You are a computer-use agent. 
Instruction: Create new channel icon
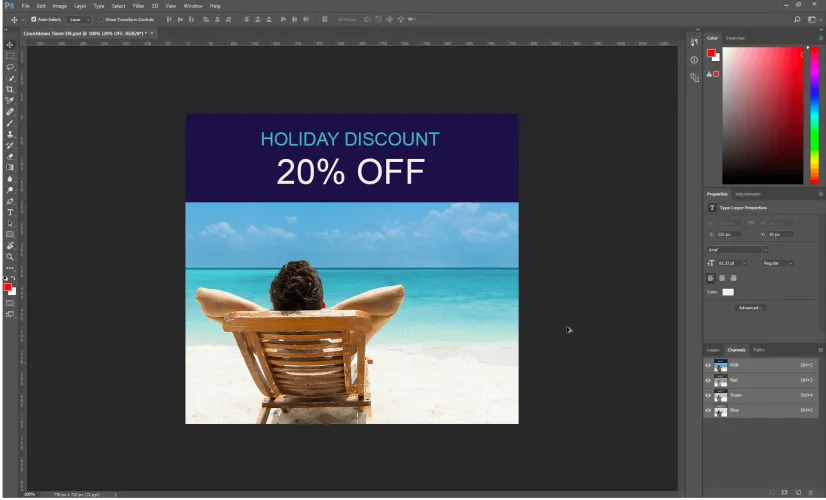[x=798, y=493]
